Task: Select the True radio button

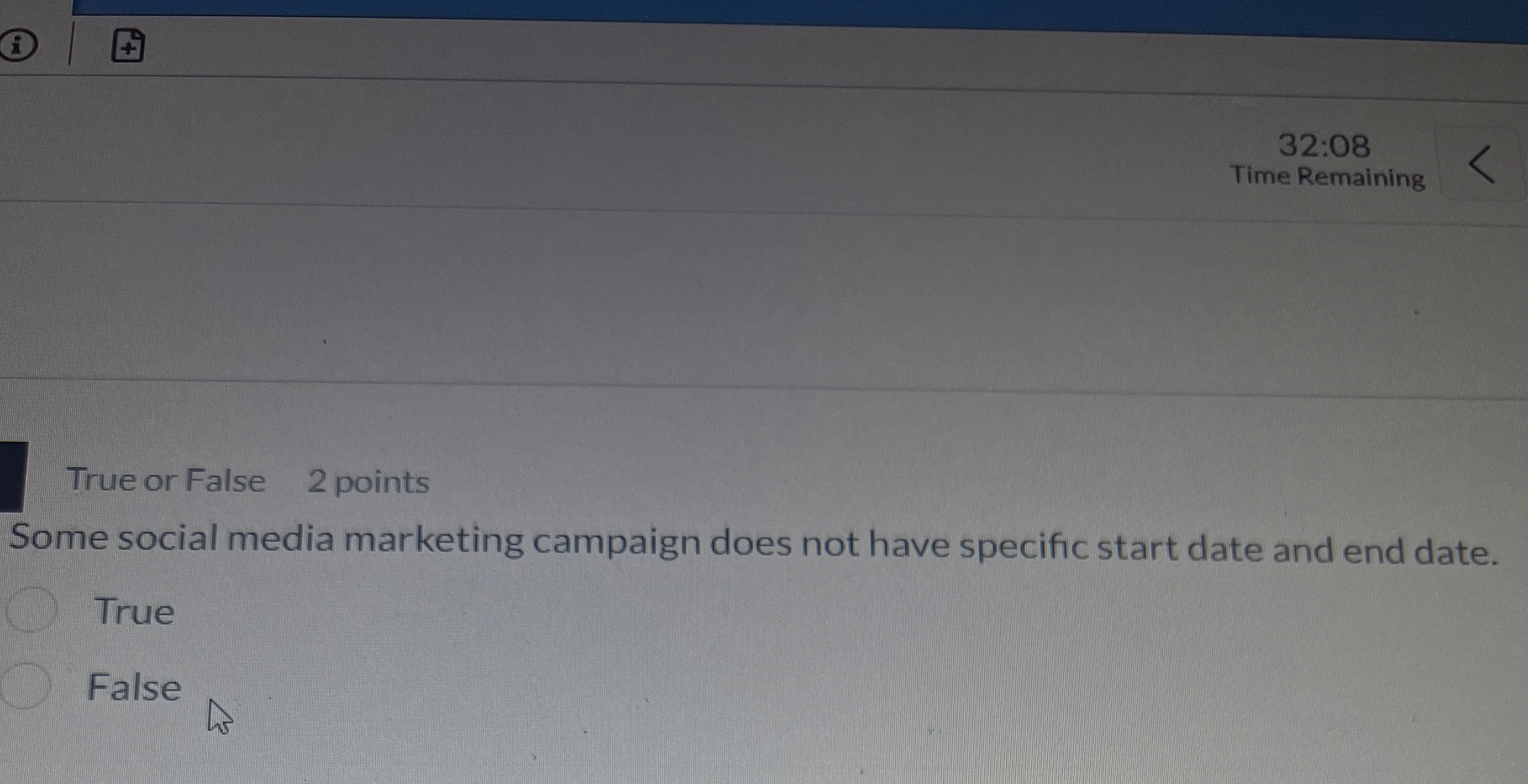Action: click(31, 609)
